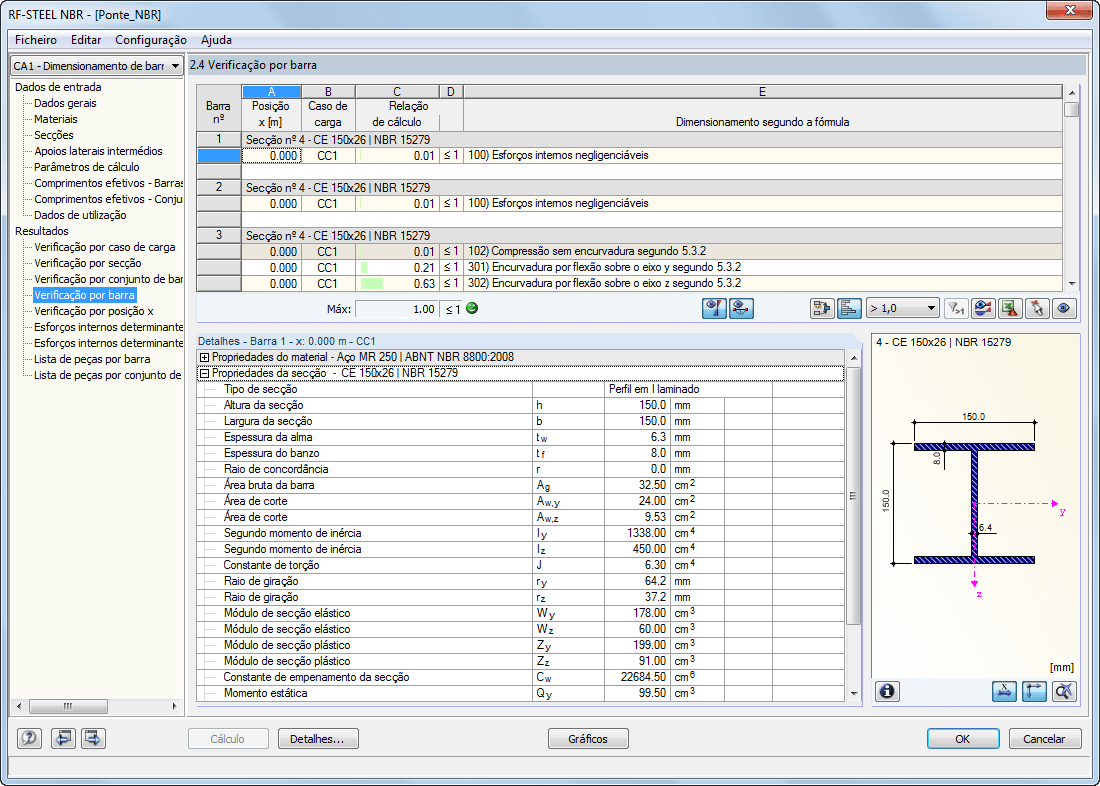Image resolution: width=1100 pixels, height=786 pixels.
Task: Open the Configuração menu
Action: coord(151,40)
